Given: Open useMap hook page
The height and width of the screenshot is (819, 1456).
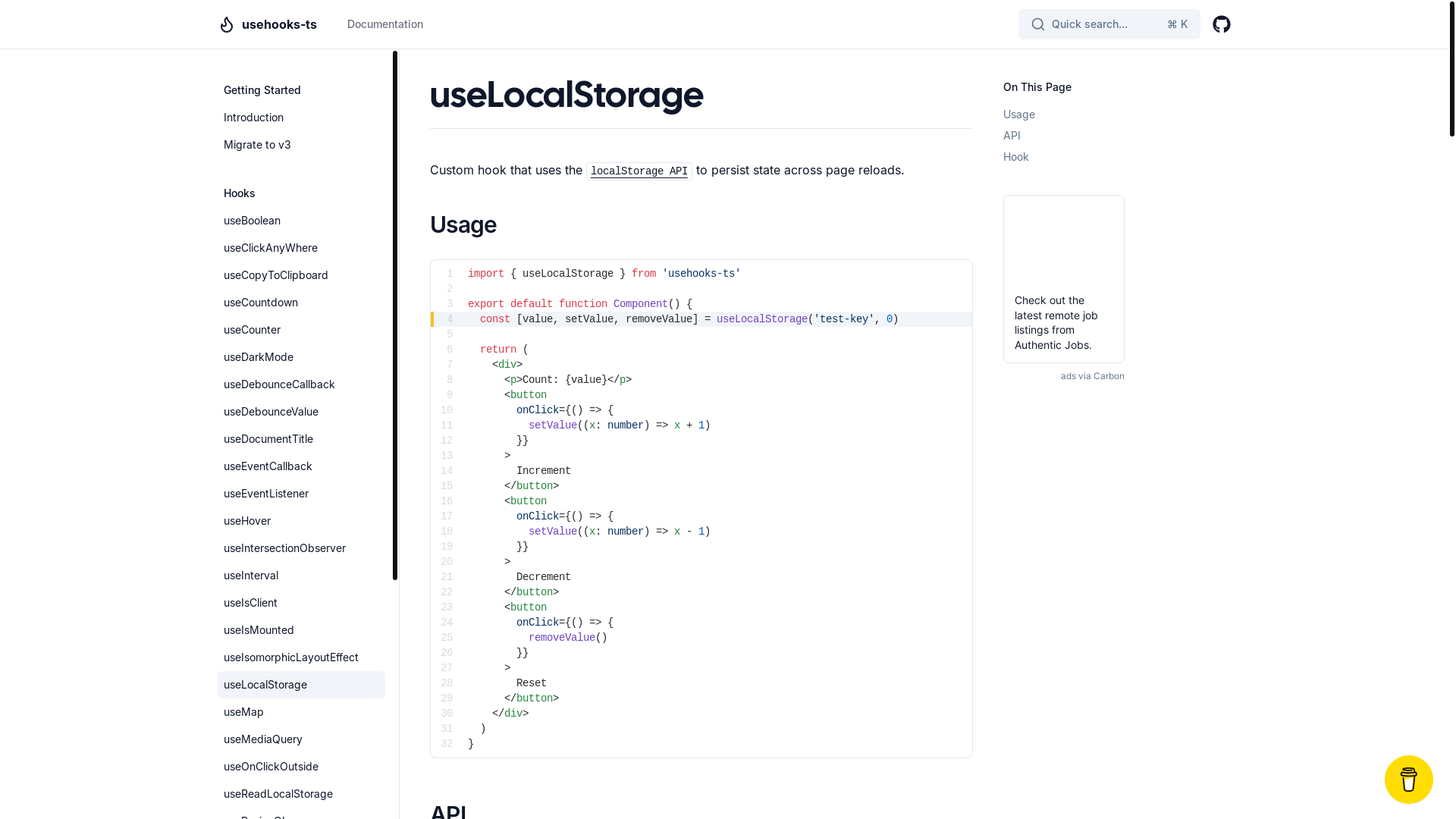Looking at the screenshot, I should point(301,712).
